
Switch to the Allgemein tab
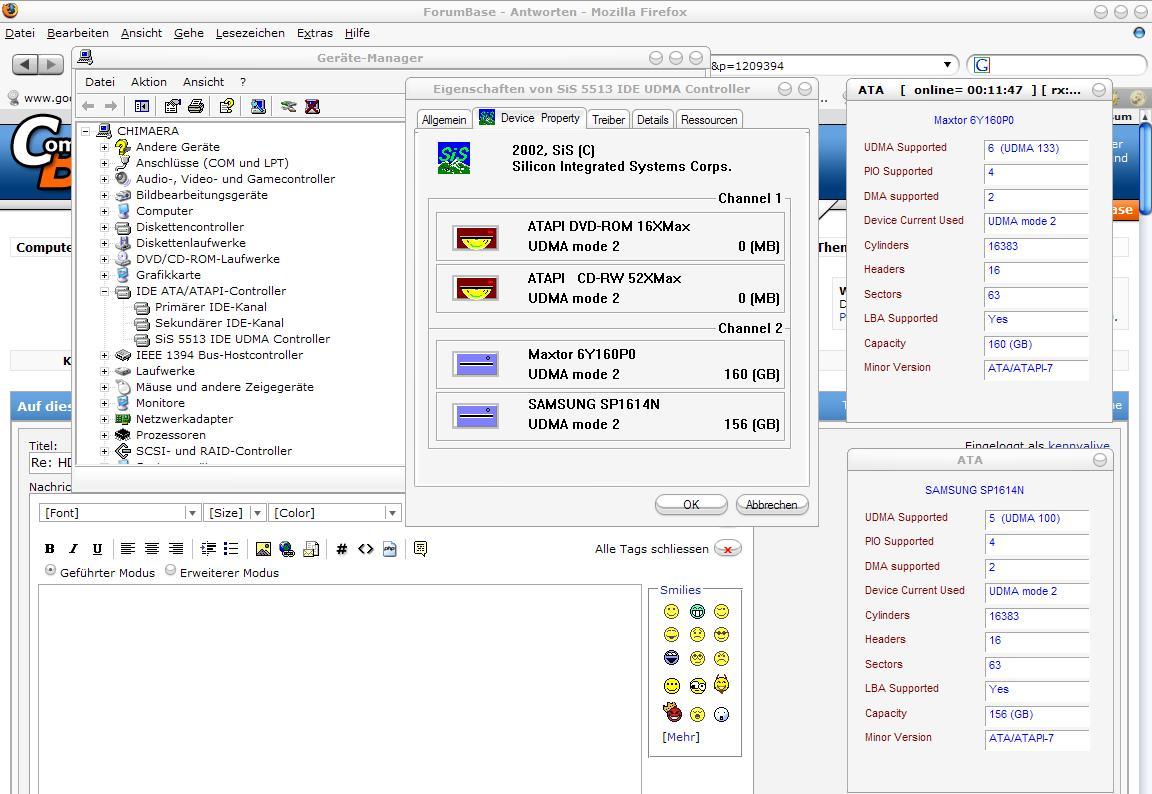pos(444,120)
